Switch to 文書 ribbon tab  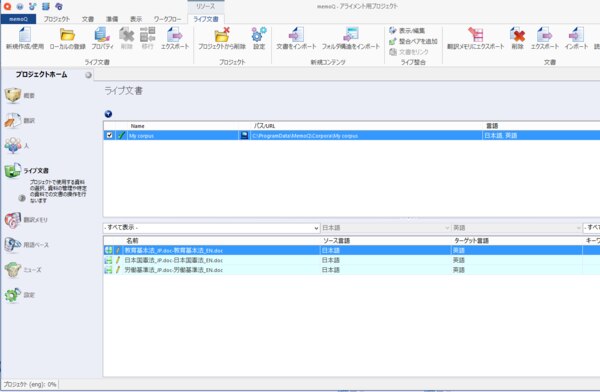(x=88, y=19)
